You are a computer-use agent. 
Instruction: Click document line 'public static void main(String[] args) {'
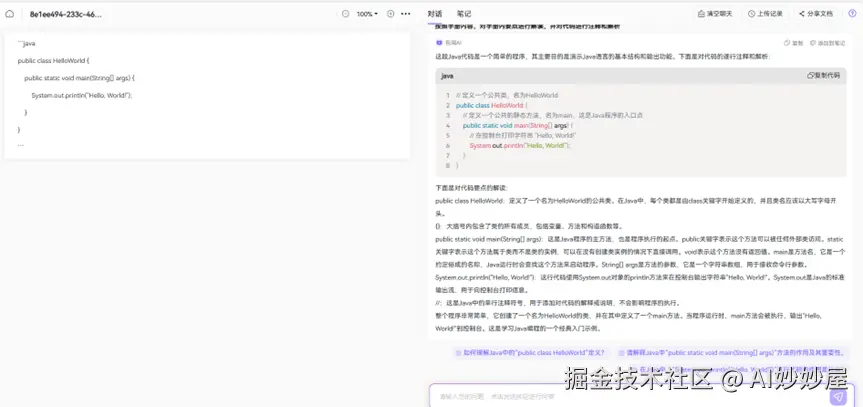point(79,78)
